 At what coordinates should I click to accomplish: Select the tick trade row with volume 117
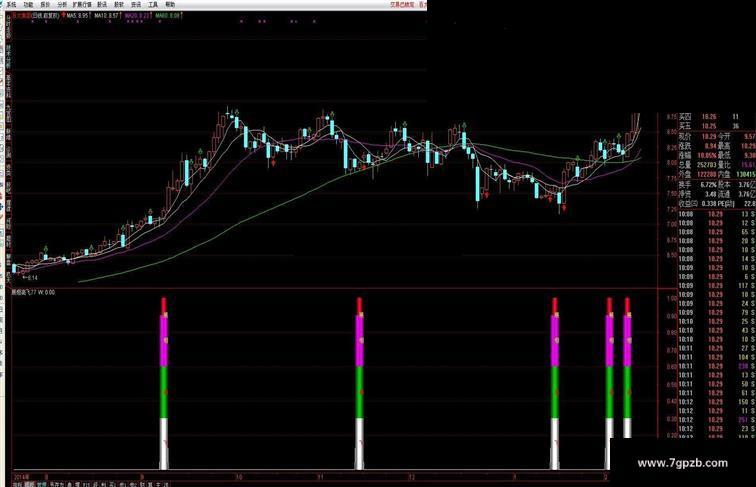(717, 285)
